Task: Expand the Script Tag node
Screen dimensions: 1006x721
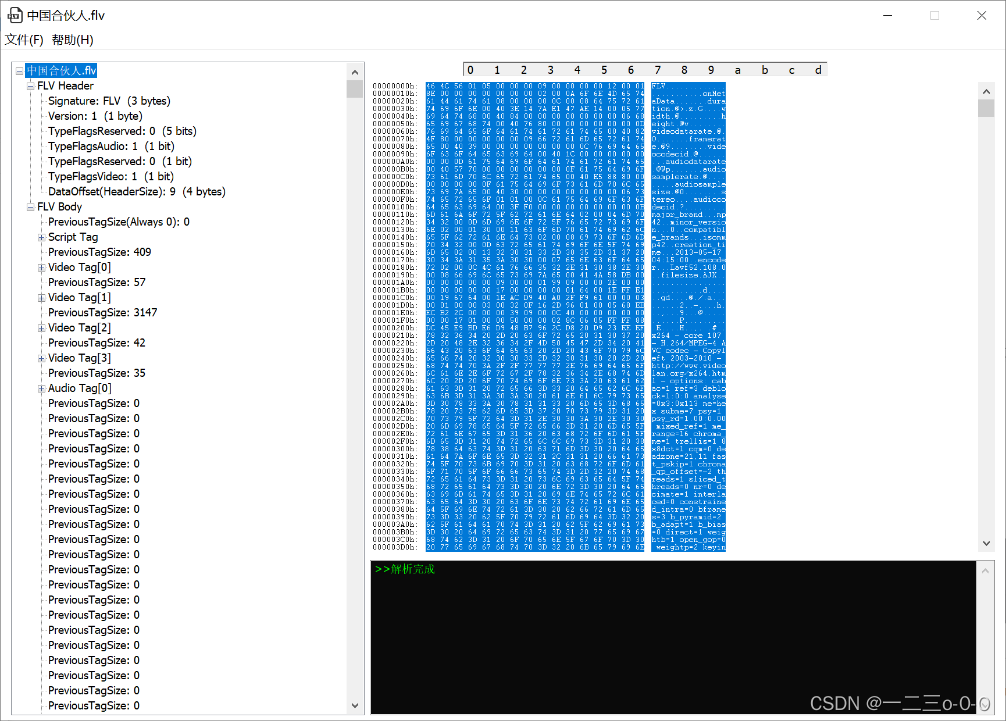Action: pyautogui.click(x=41, y=237)
